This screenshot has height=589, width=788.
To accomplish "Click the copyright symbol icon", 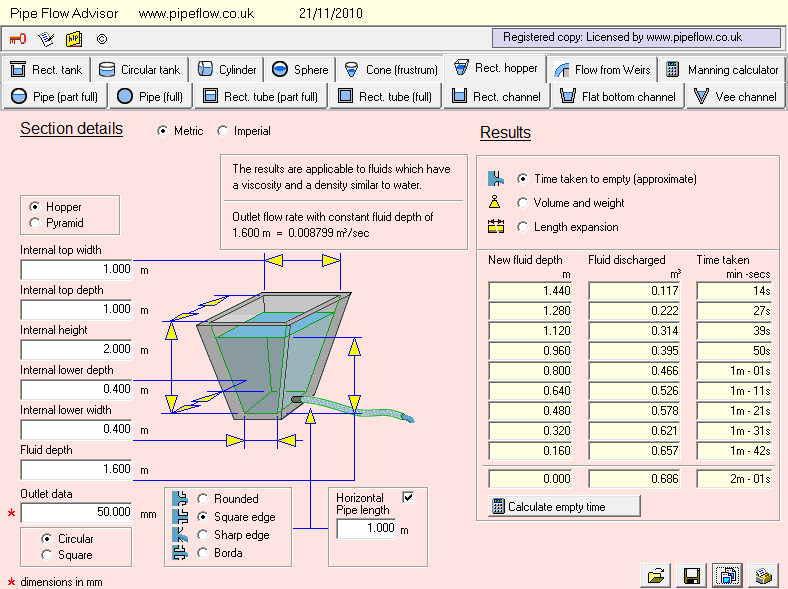I will click(x=101, y=39).
